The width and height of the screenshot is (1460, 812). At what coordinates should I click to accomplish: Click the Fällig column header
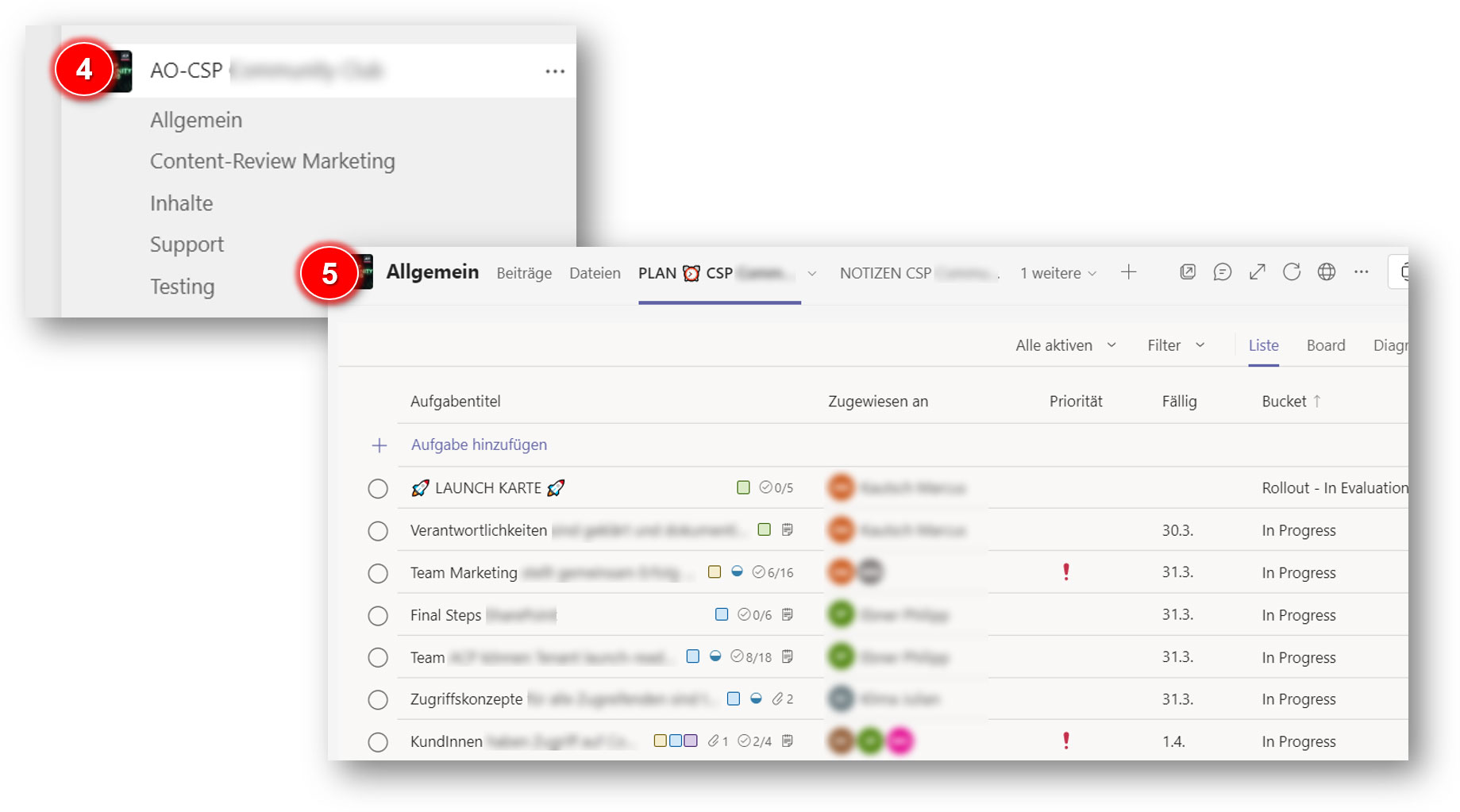(x=1179, y=402)
